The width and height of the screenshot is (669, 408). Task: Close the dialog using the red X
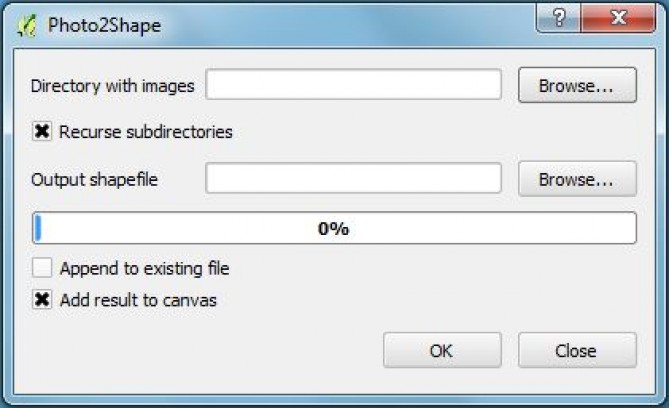(618, 17)
